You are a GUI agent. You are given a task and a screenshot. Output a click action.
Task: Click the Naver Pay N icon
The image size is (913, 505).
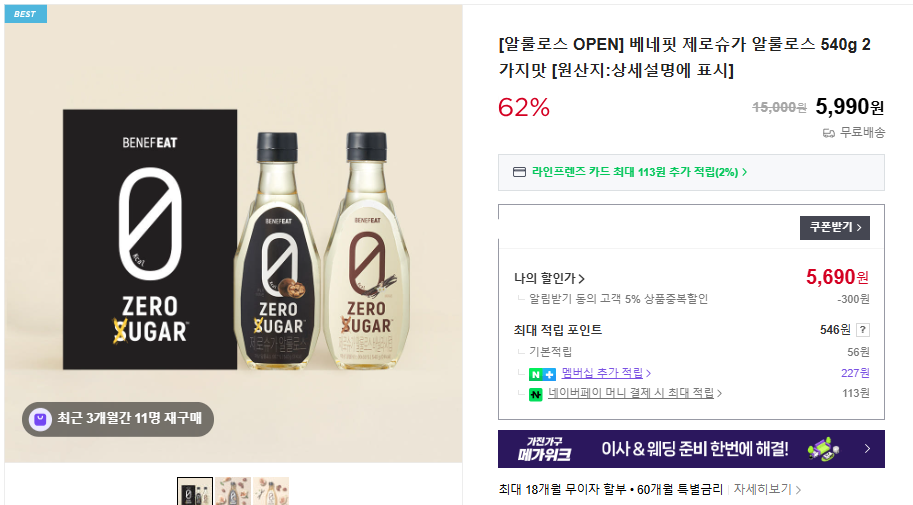click(535, 394)
